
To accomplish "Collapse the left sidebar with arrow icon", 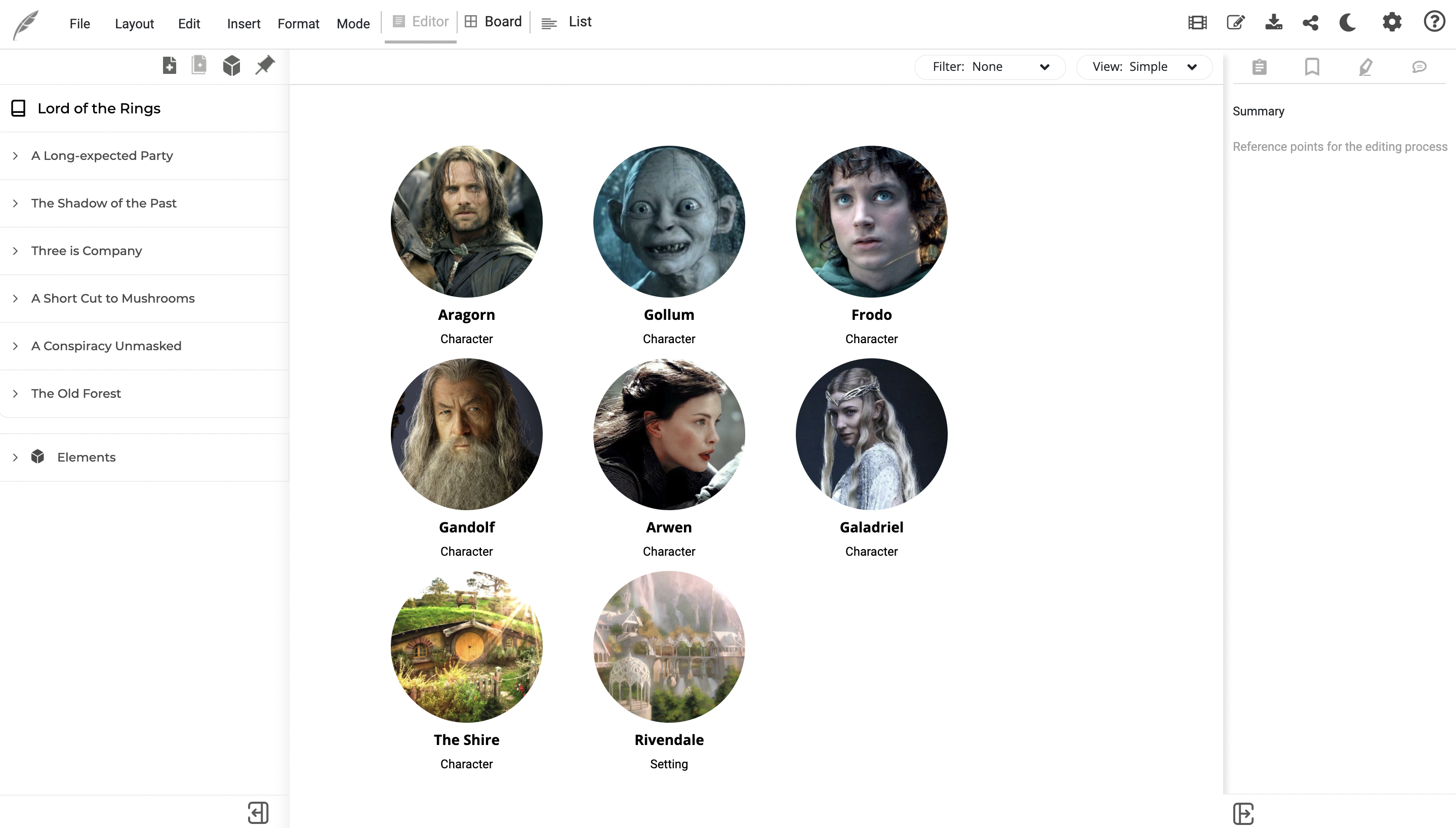I will coord(258,813).
